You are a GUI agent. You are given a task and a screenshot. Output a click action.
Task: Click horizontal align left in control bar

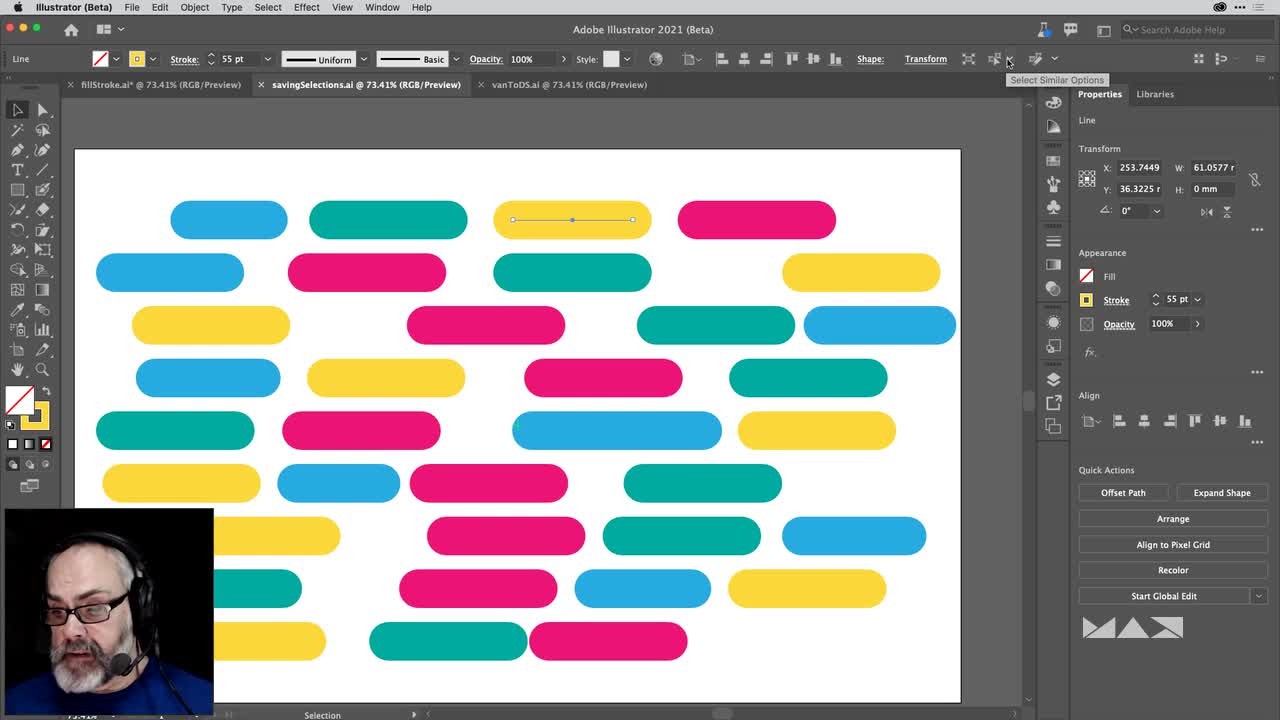pos(721,59)
